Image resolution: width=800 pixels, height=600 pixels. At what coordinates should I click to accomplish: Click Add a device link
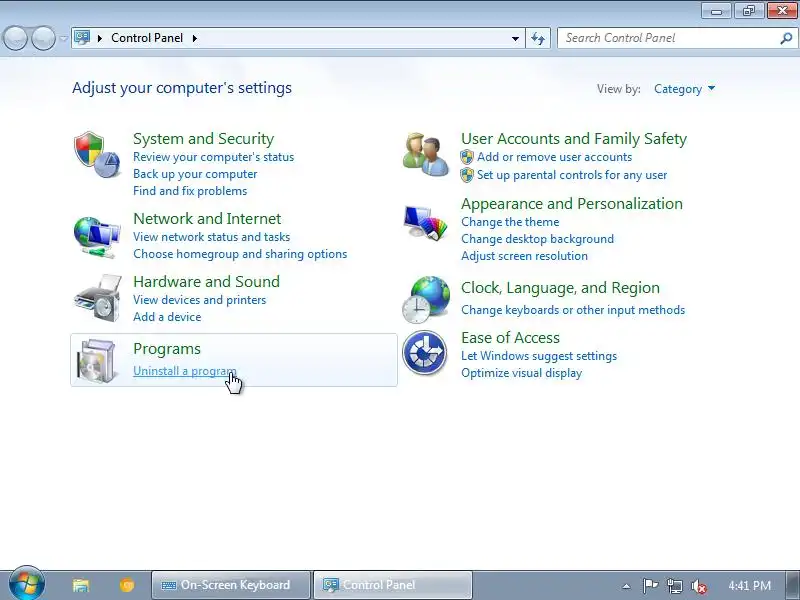[x=167, y=317]
